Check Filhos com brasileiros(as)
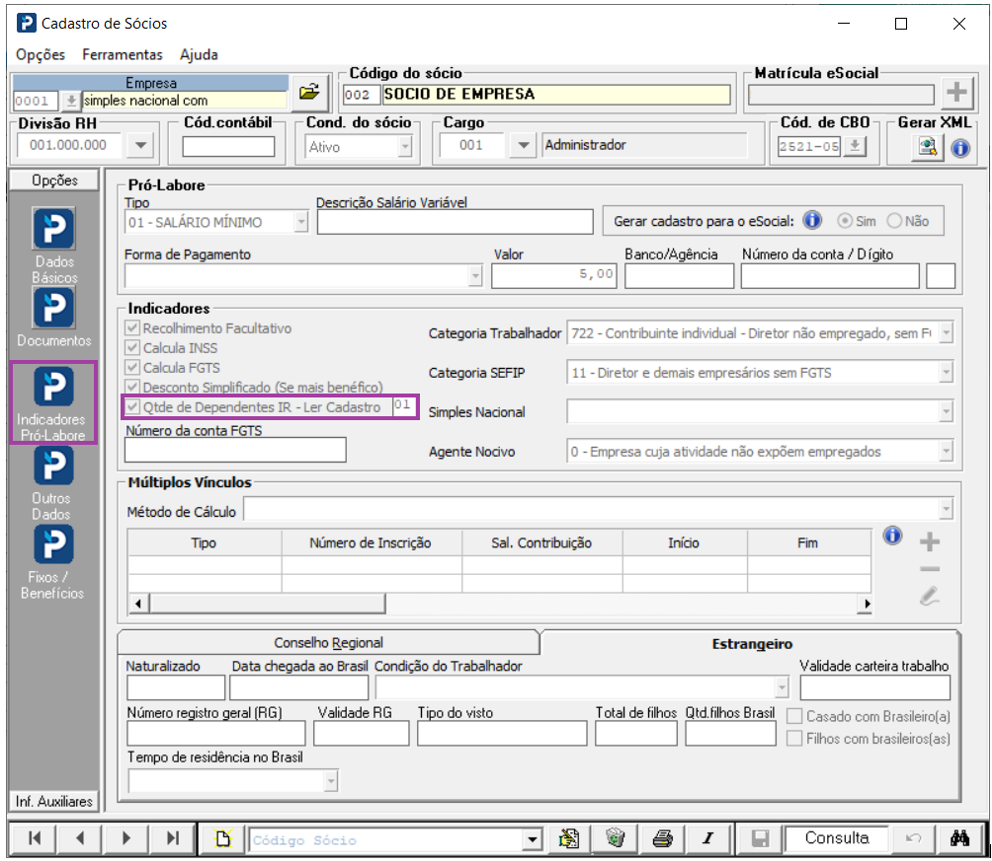 coord(795,738)
